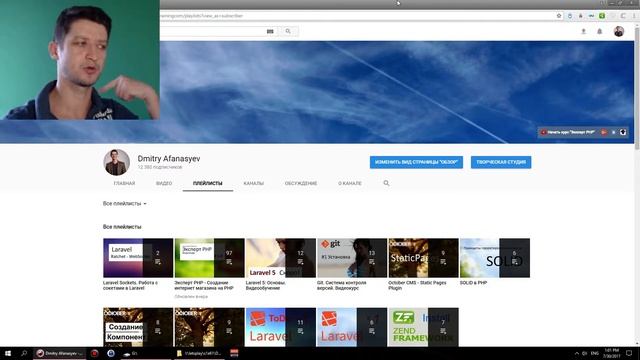Click the Dmitry Afanasyev channel name
The image size is (640, 360).
(169, 159)
